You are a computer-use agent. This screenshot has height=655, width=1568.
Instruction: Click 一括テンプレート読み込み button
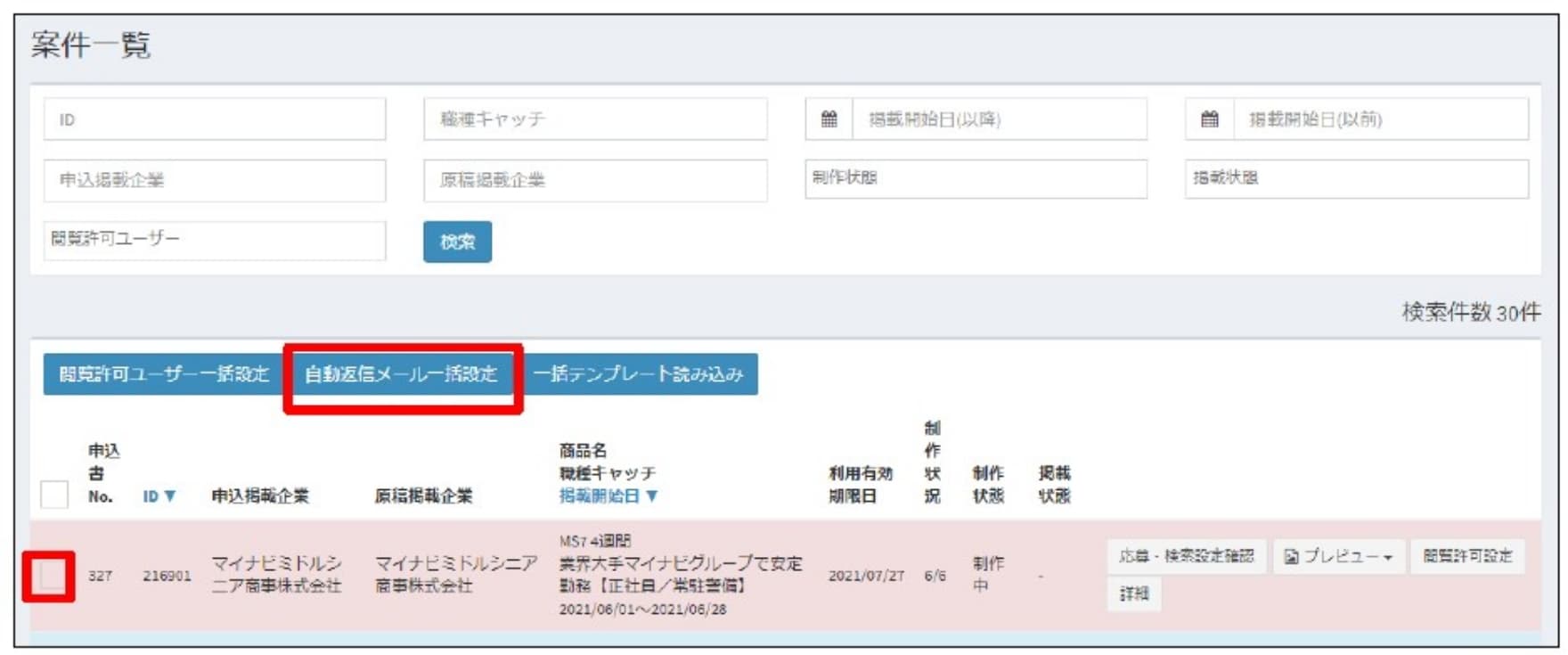[x=639, y=374]
